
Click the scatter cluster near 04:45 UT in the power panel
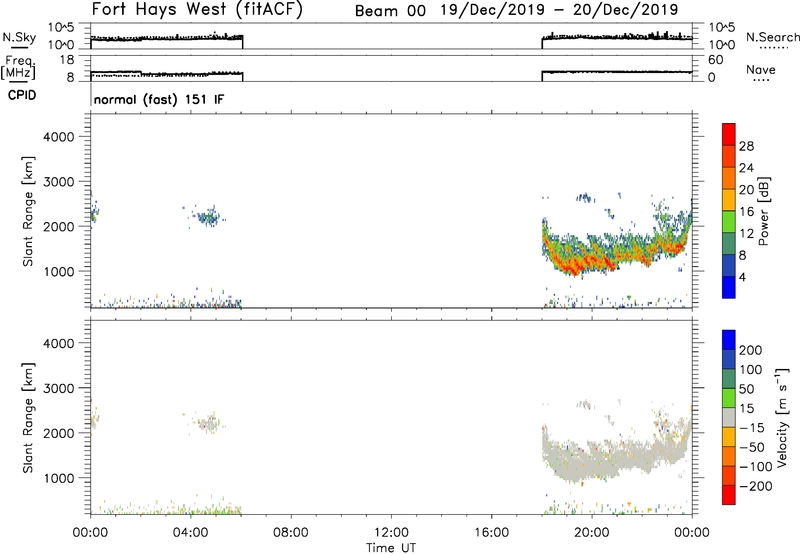pyautogui.click(x=209, y=218)
